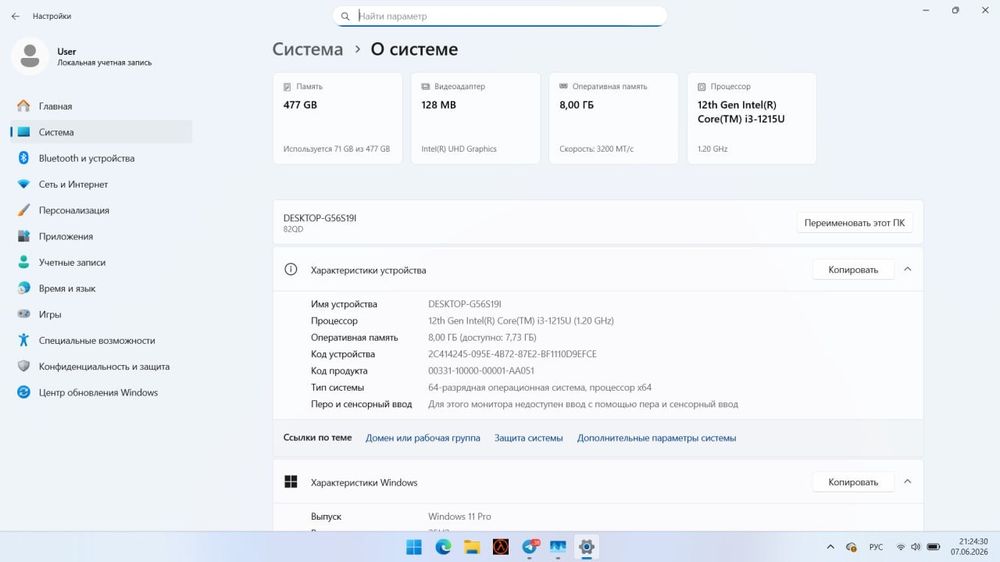Click the home icon beside Главная

click(24, 106)
